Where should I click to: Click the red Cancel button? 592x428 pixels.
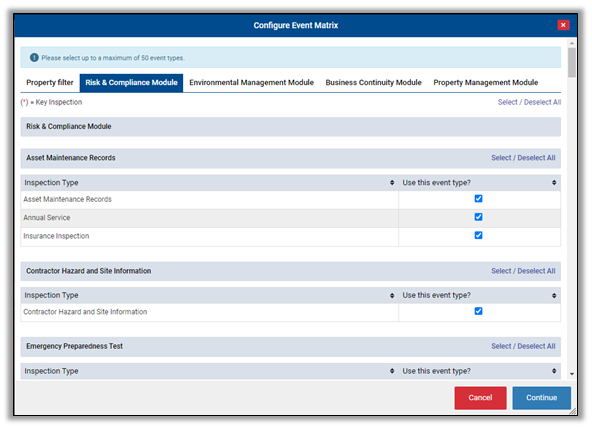click(x=480, y=398)
